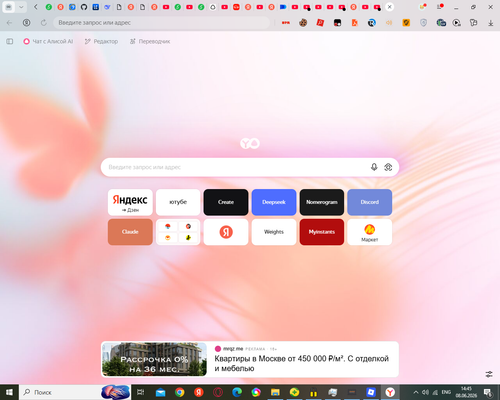Open the Discord tile
The height and width of the screenshot is (400, 500).
tap(370, 202)
